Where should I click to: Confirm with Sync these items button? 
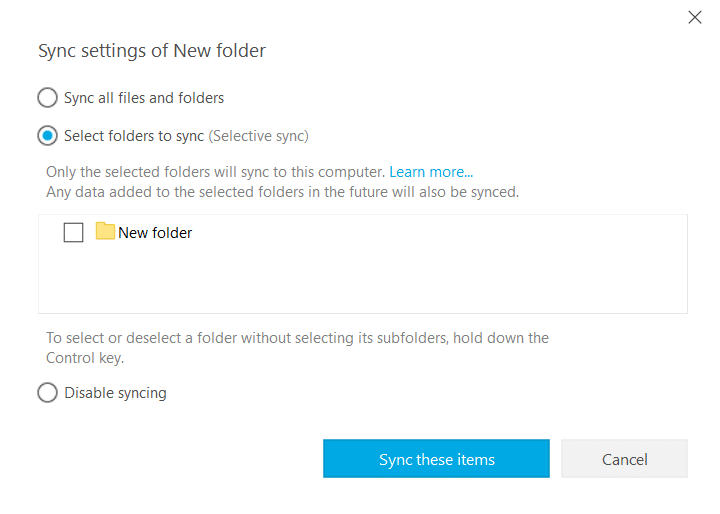tap(436, 459)
